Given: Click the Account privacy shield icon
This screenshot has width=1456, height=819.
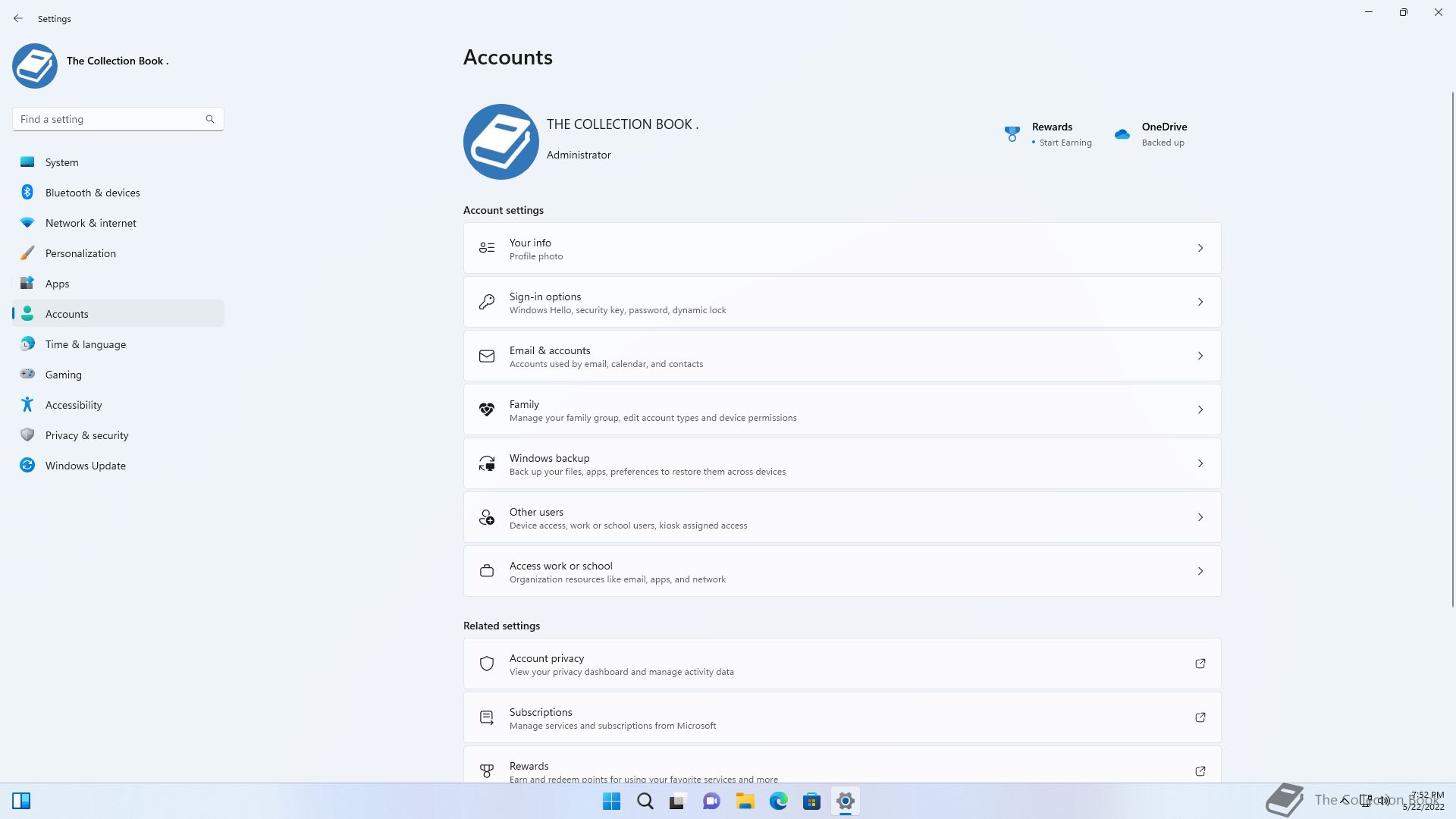Looking at the screenshot, I should coord(487,664).
